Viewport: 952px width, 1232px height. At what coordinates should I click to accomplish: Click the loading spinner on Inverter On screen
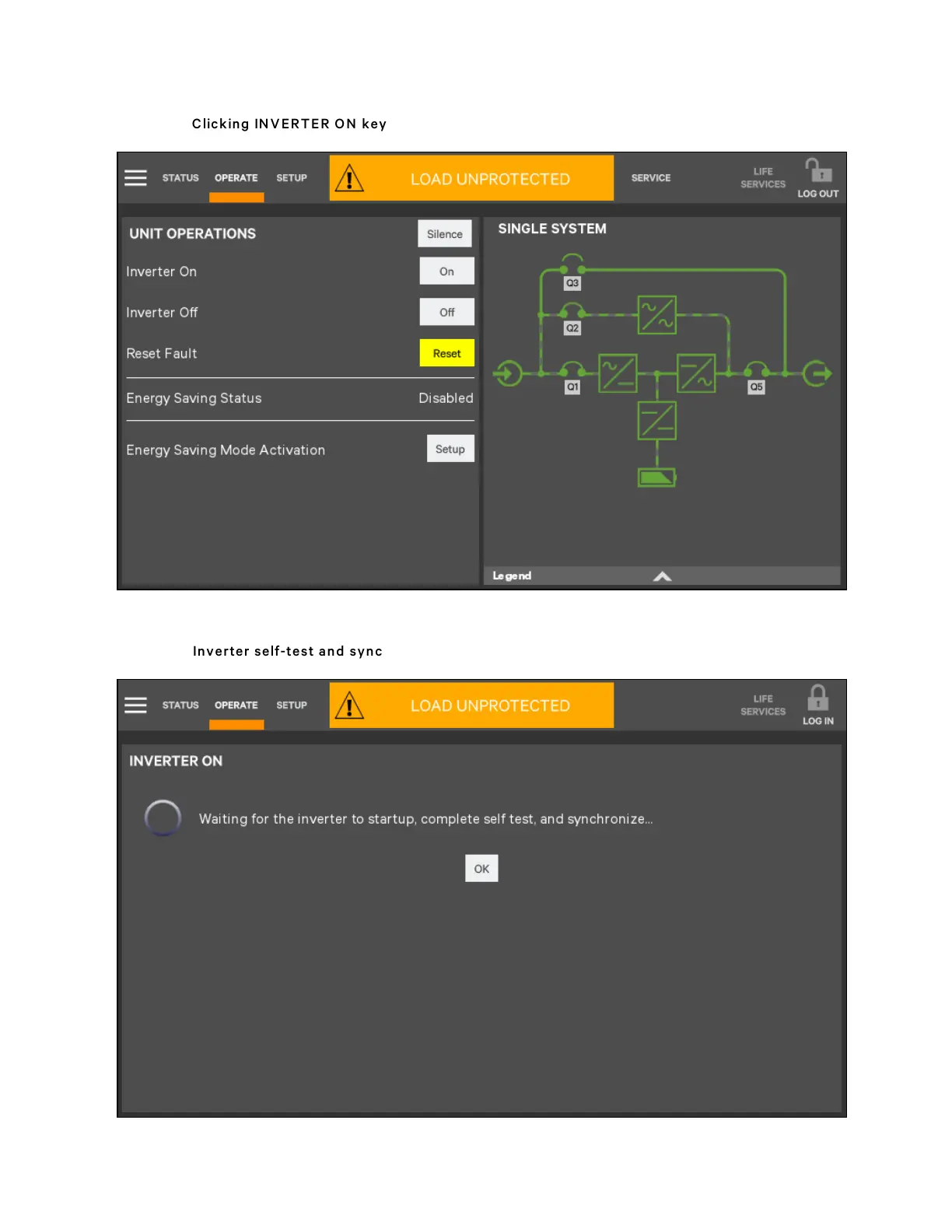(163, 818)
